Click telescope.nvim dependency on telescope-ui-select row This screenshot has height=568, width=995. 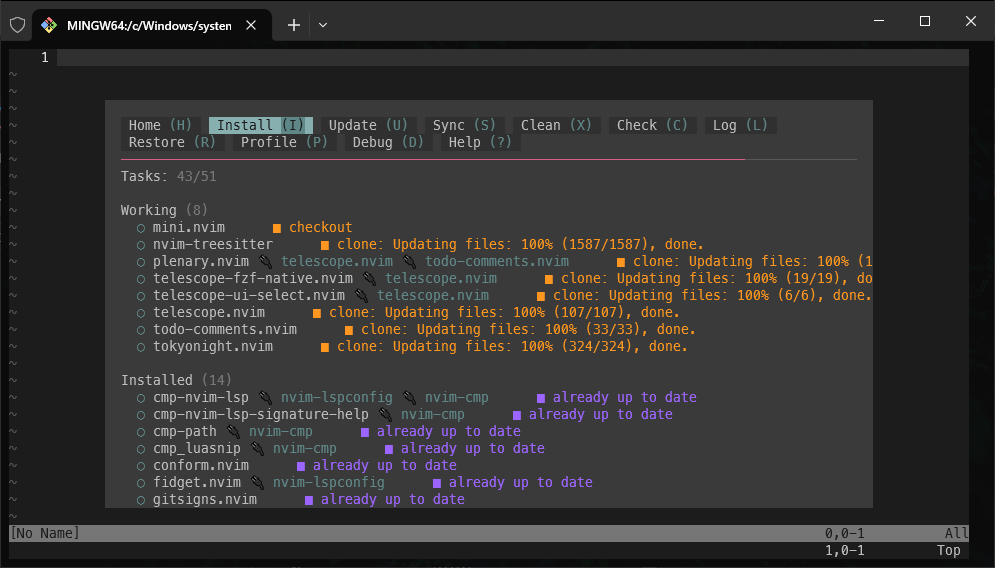pos(433,296)
